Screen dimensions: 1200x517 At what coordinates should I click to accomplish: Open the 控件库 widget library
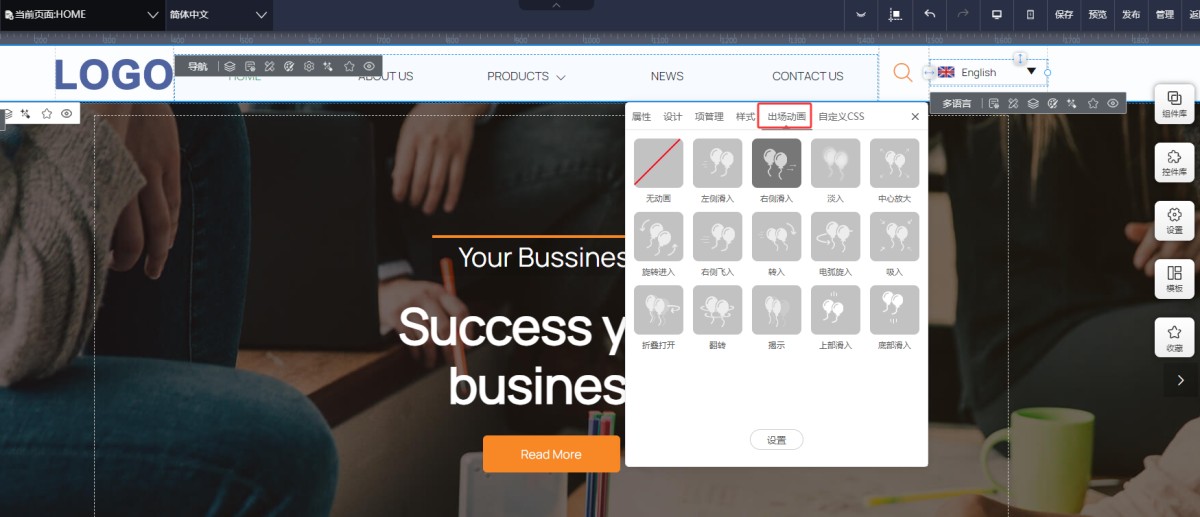pyautogui.click(x=1174, y=162)
